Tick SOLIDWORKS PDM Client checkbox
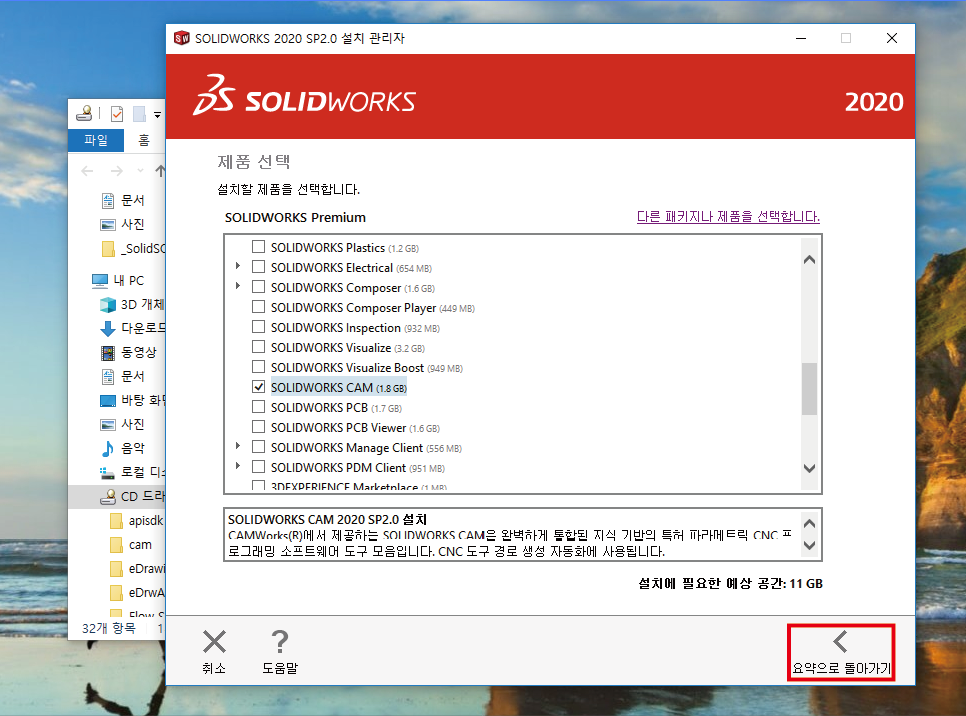Screen dimensions: 966x716 click(259, 467)
